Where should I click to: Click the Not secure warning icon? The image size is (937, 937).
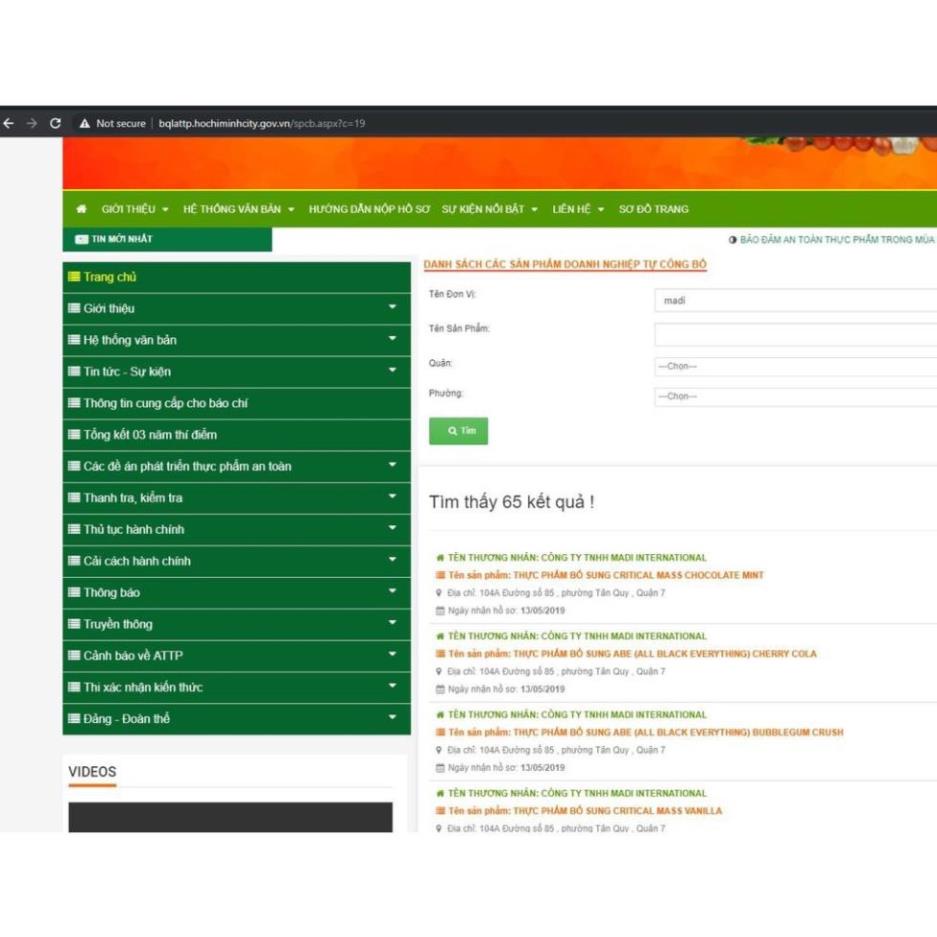(85, 124)
